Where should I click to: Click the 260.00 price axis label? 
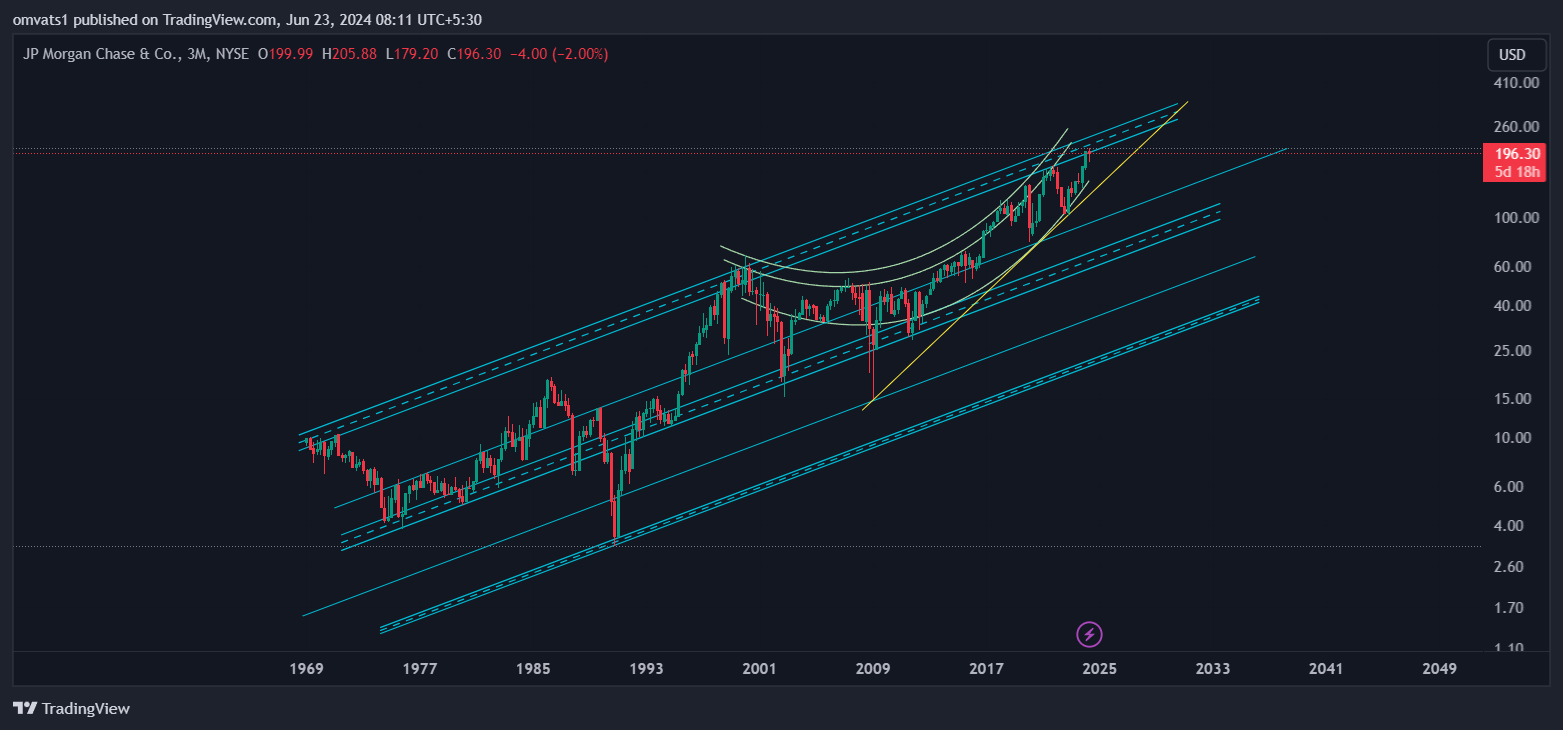coord(1516,127)
